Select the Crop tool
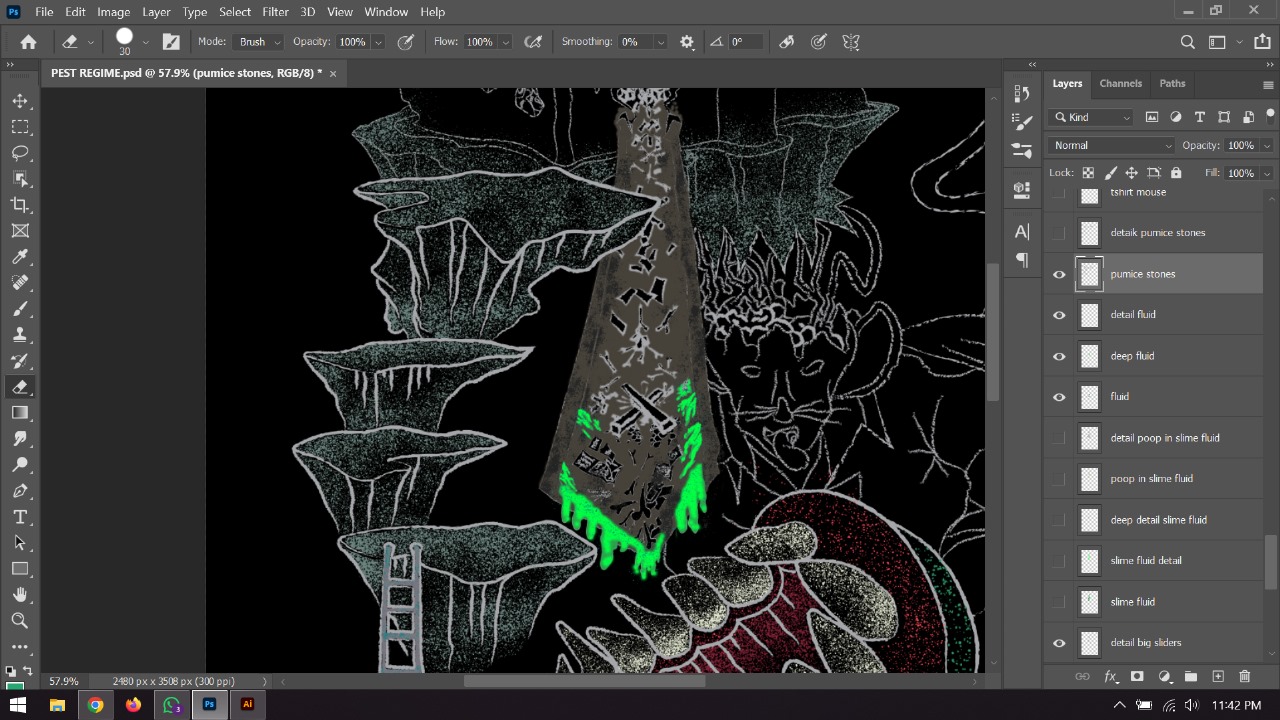 click(x=20, y=205)
